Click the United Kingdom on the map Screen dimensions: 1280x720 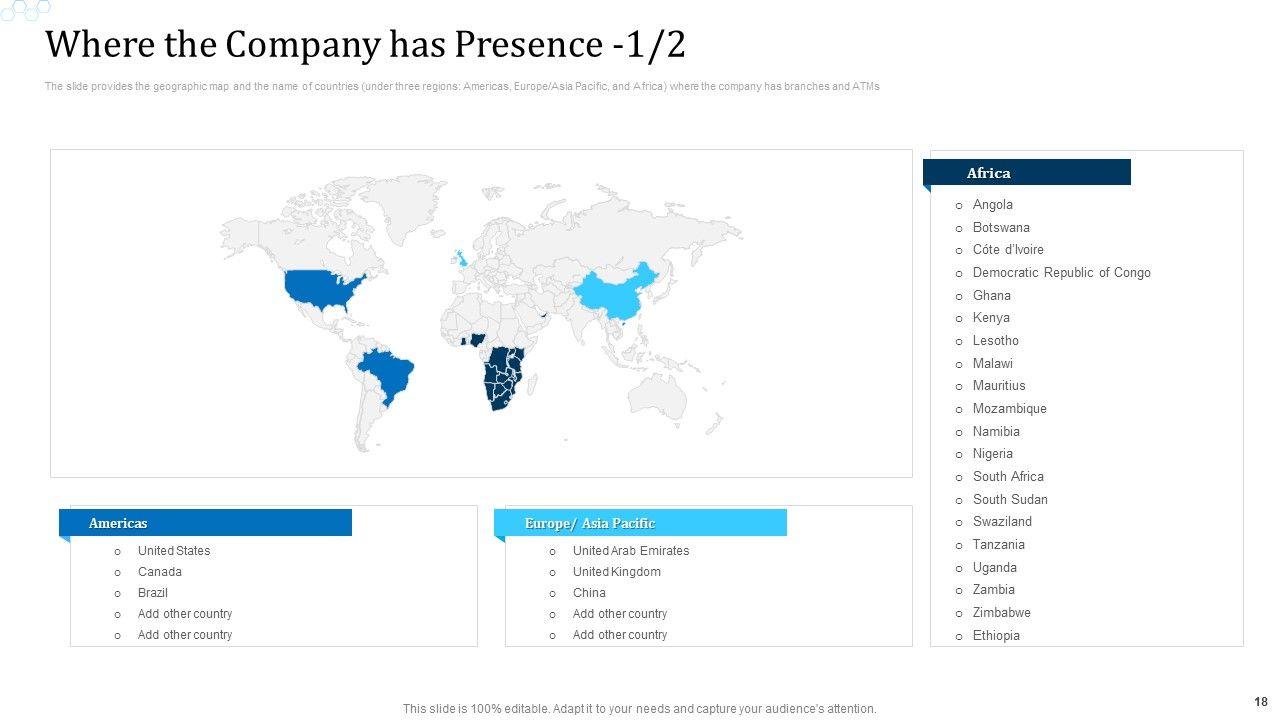(461, 258)
